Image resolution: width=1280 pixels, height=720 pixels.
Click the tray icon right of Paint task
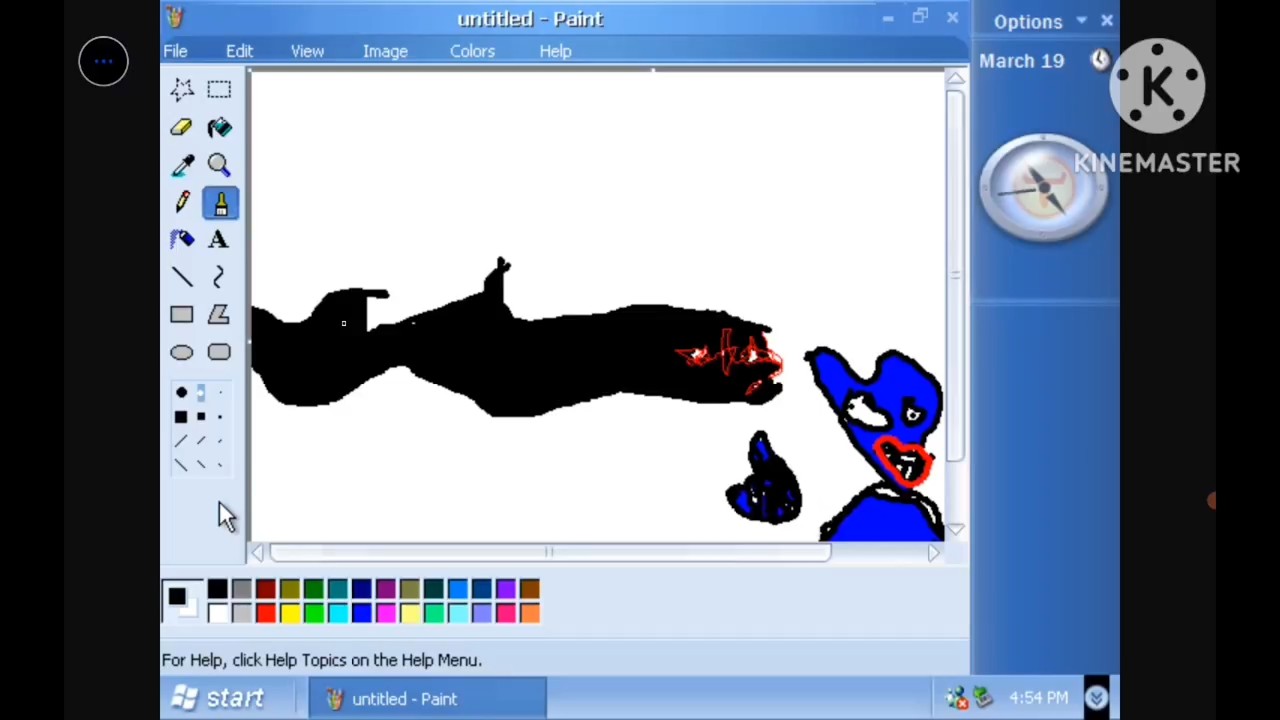[x=957, y=698]
